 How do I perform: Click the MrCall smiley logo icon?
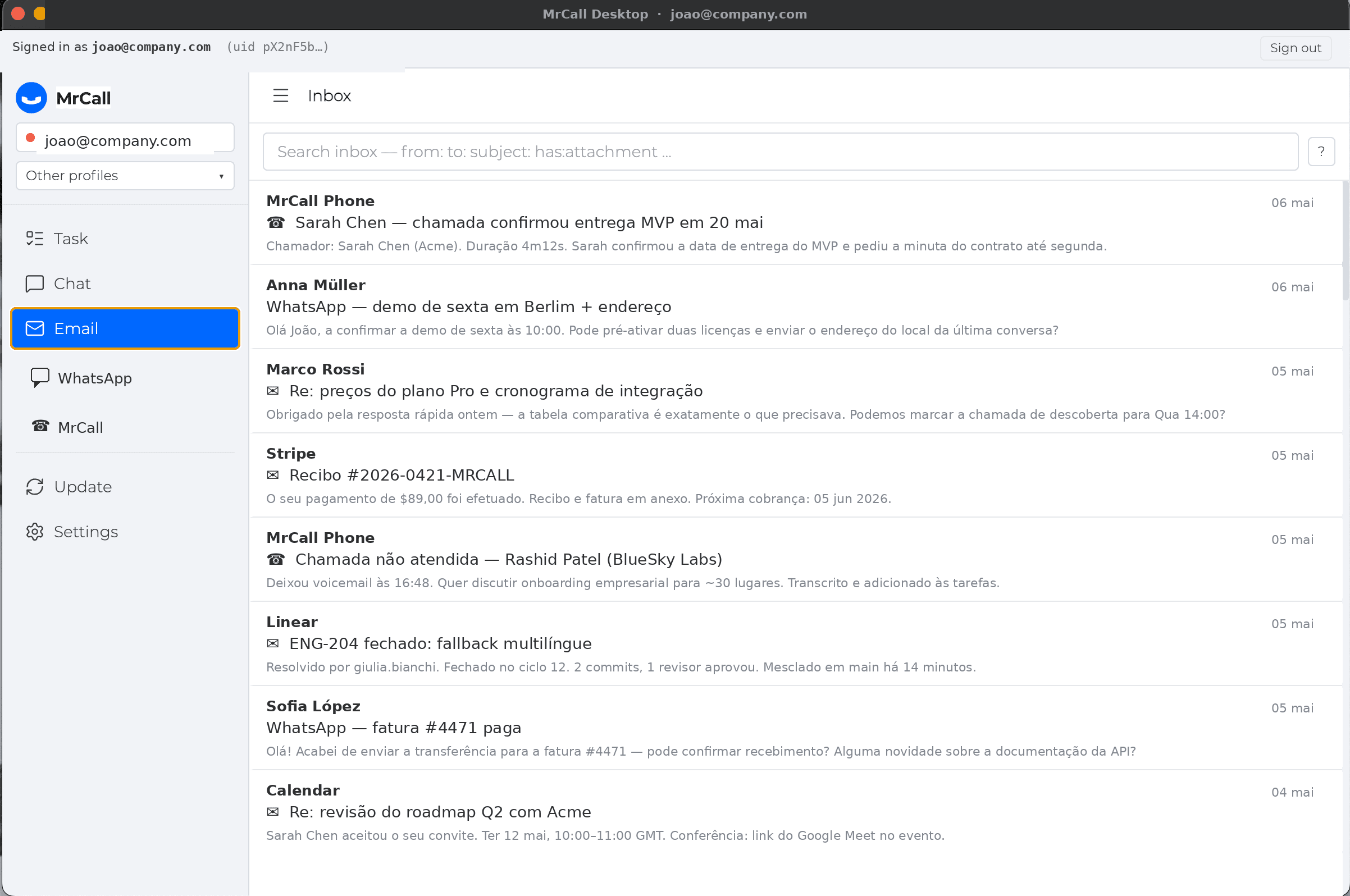[x=31, y=98]
